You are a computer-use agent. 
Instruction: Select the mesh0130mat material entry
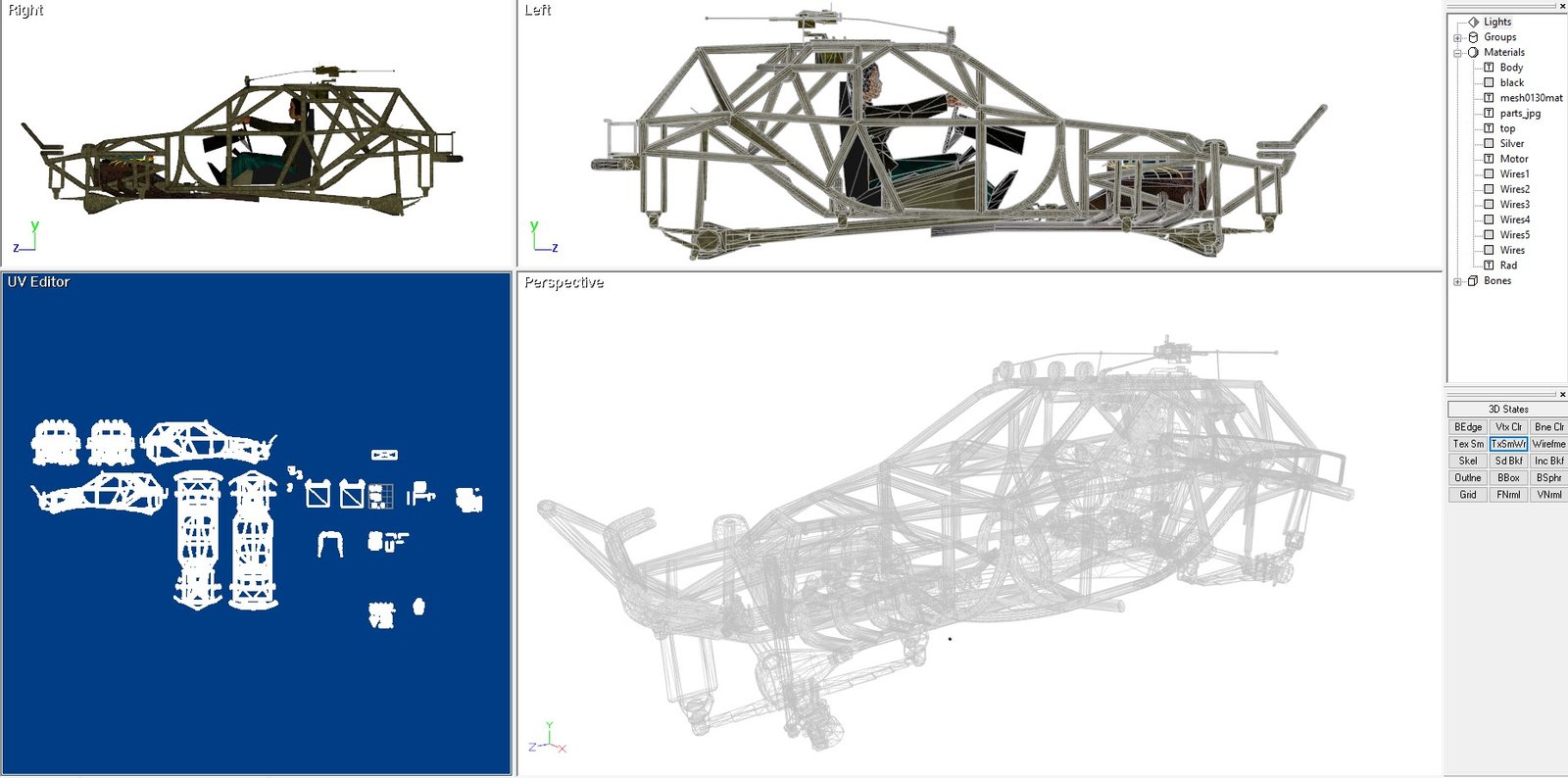(1531, 98)
